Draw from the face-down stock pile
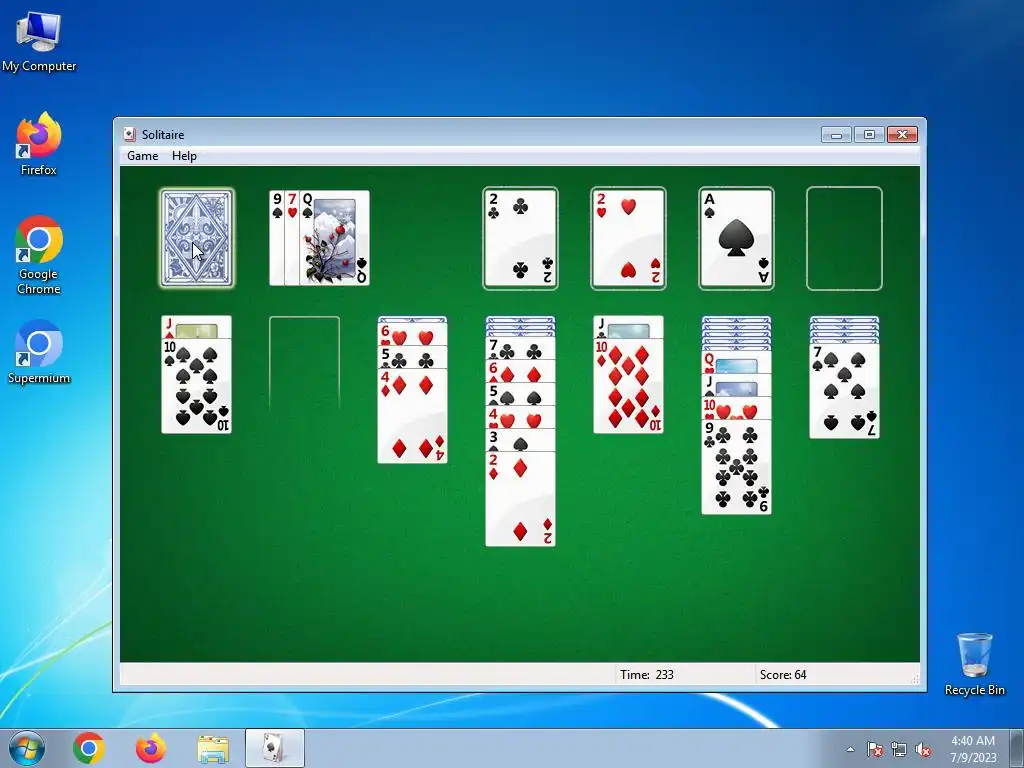 [x=197, y=238]
